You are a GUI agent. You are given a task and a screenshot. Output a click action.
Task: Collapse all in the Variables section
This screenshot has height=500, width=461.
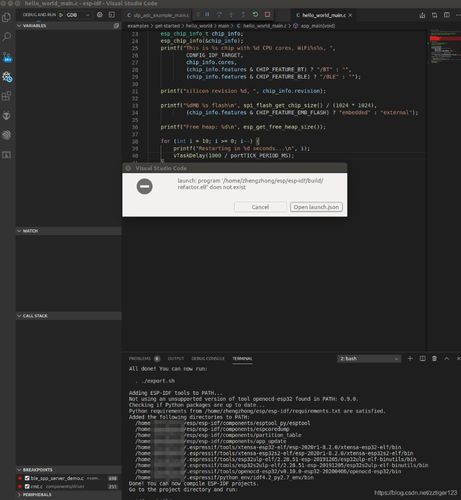[116, 26]
